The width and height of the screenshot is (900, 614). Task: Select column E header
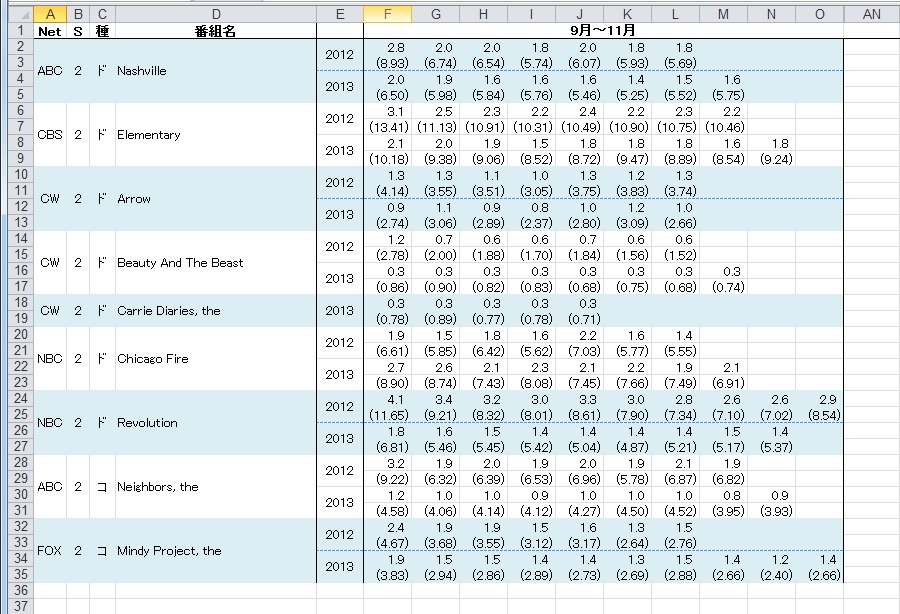click(340, 14)
